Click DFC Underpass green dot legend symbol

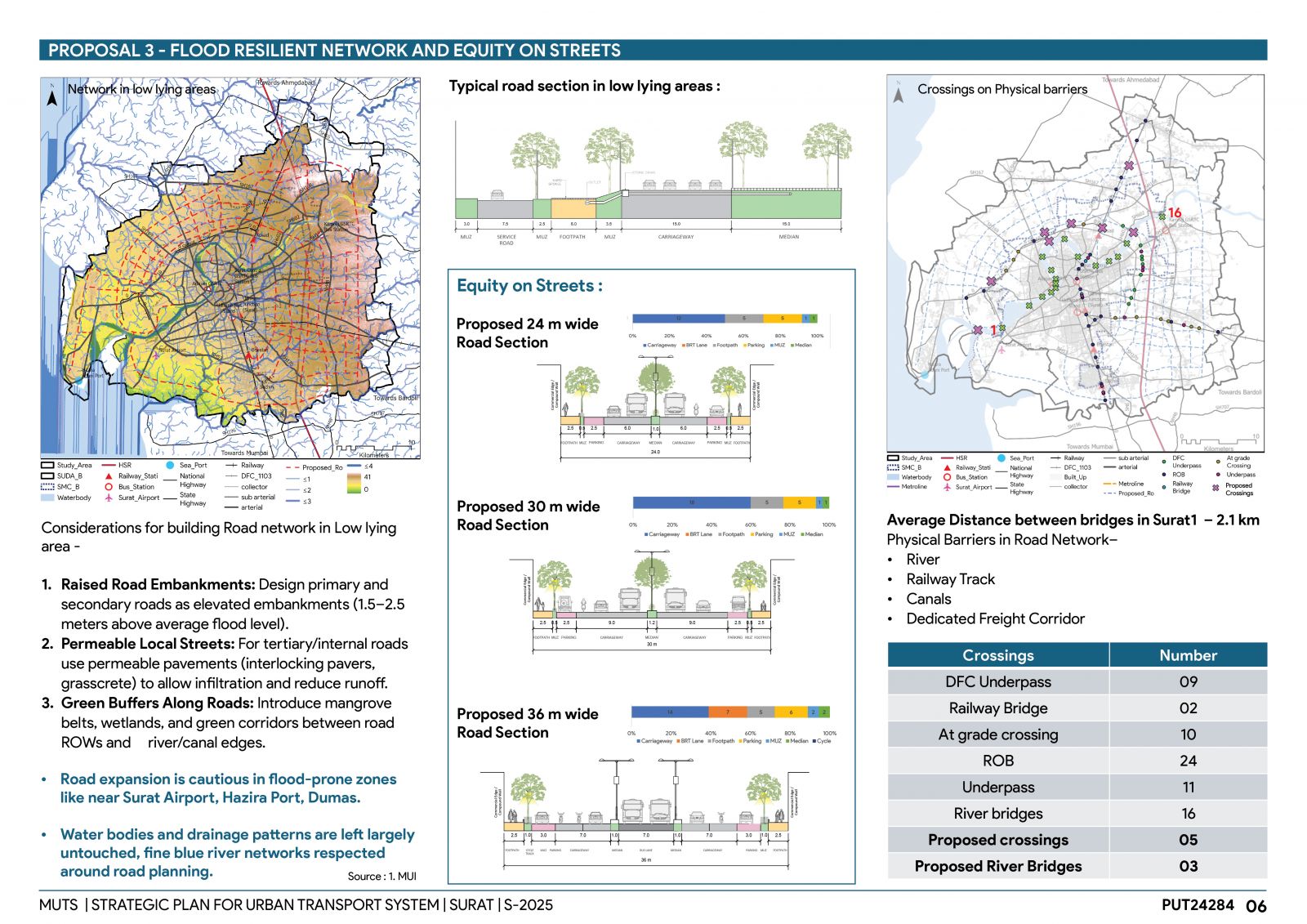(x=1164, y=462)
